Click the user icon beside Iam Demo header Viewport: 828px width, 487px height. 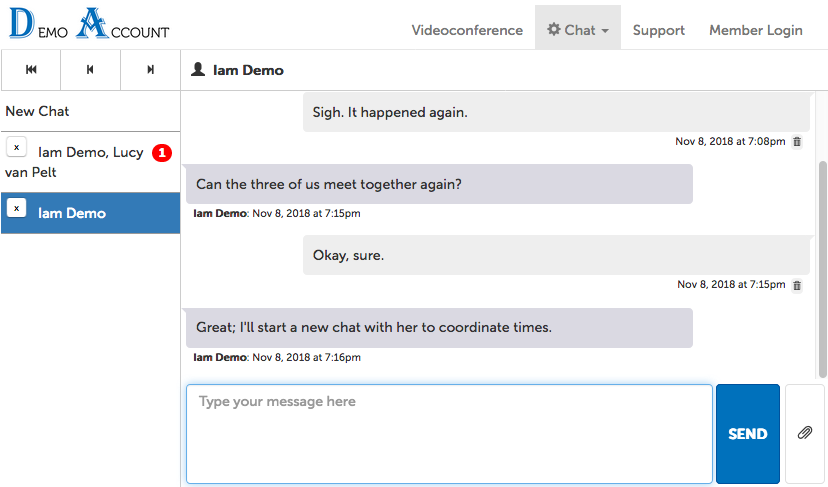198,70
